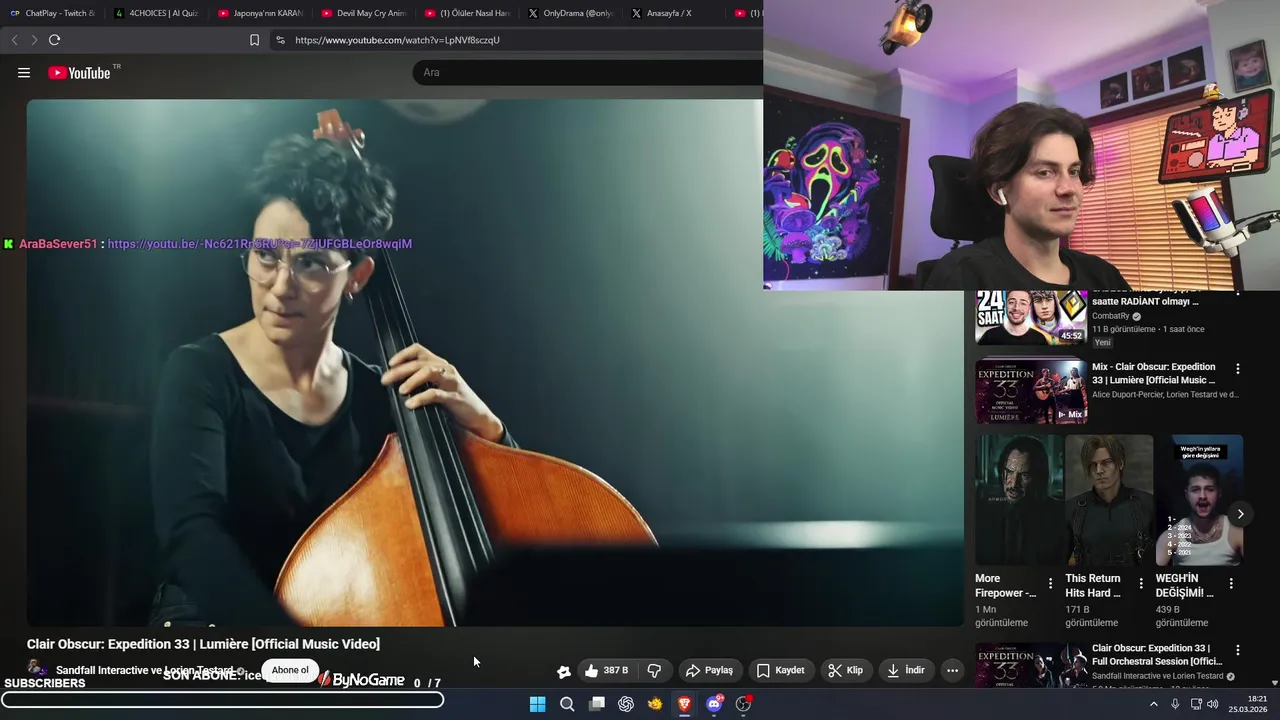The image size is (1280, 720).
Task: Click the Klip scissors button
Action: (x=846, y=670)
